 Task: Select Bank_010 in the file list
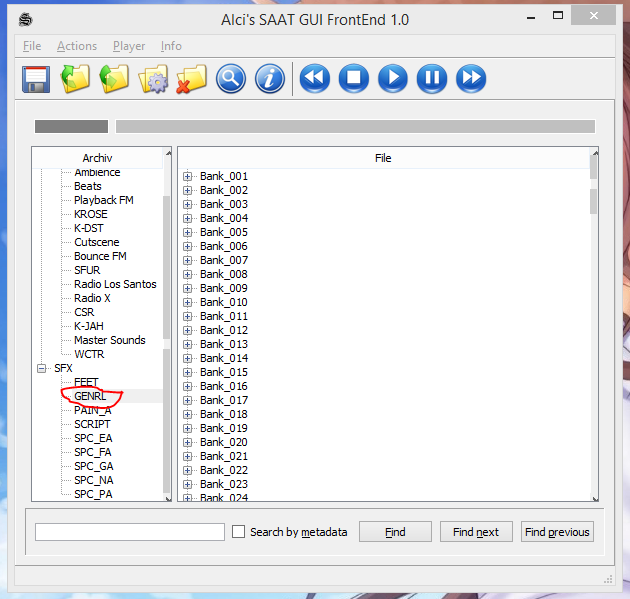(x=224, y=302)
